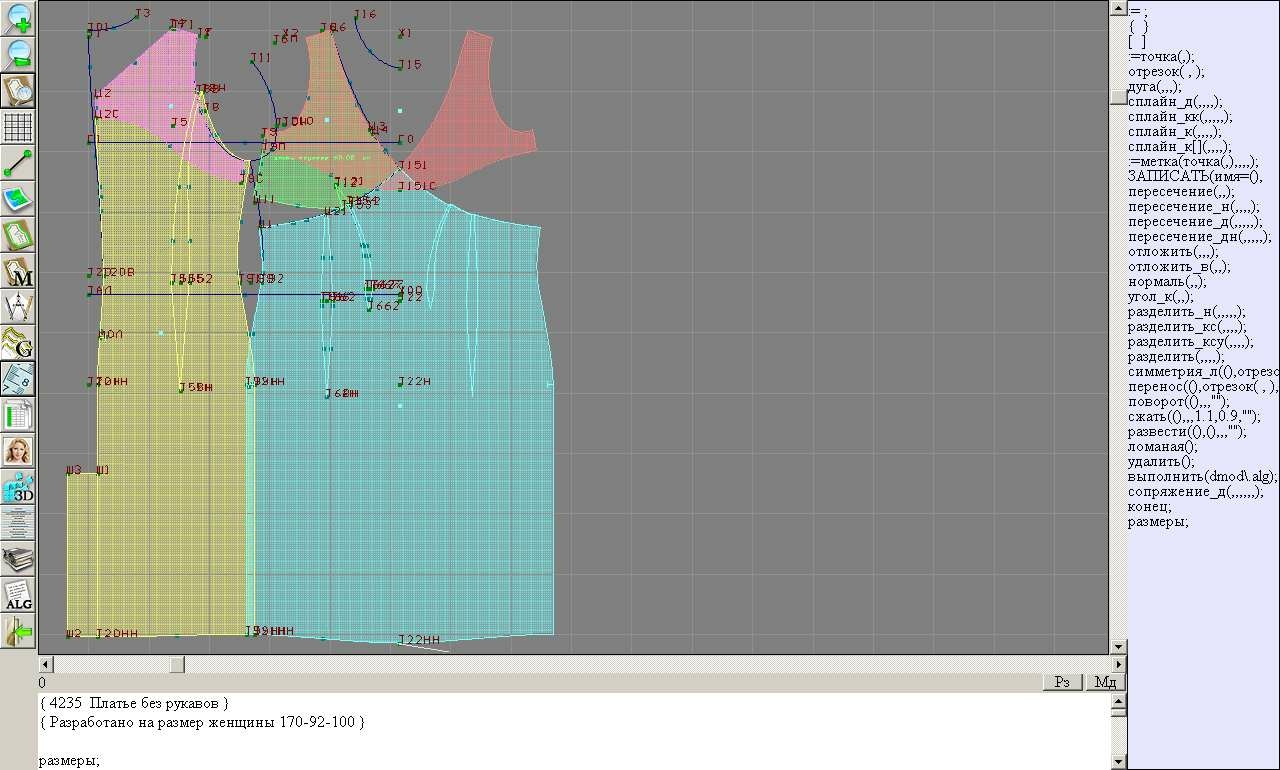Select the line segment measuring tool

18,163
